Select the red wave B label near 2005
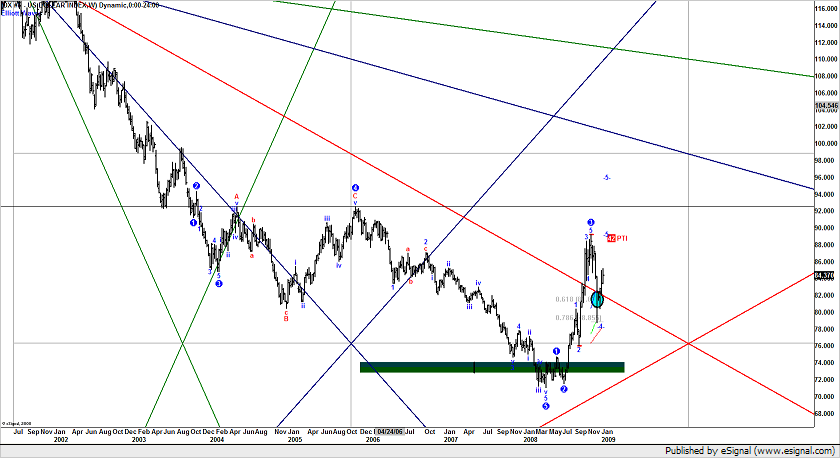 coord(286,318)
